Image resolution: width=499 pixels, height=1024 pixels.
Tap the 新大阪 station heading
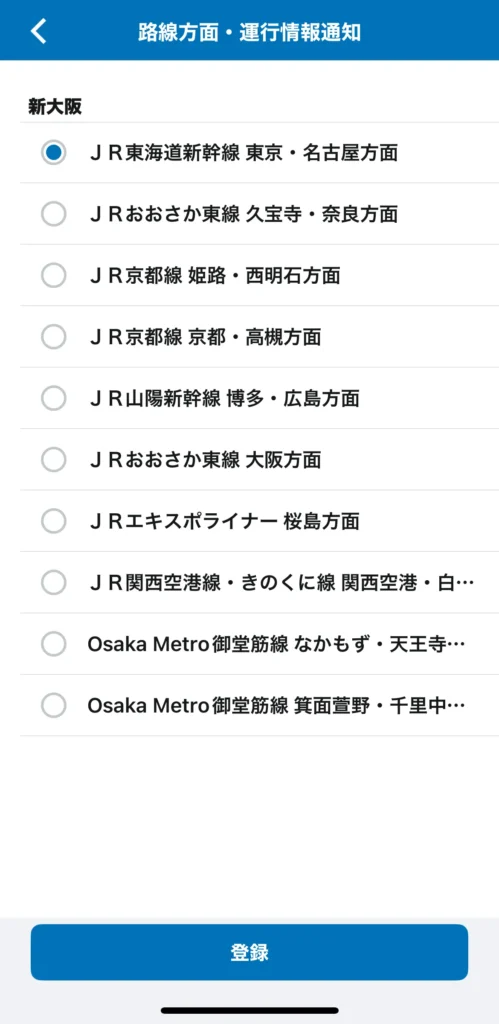[x=55, y=107]
